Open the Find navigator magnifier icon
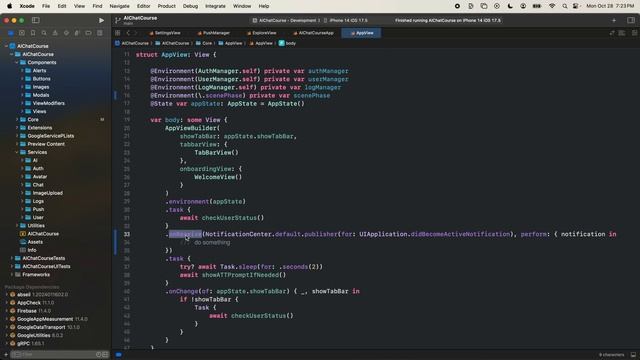Image resolution: width=640 pixels, height=360 pixels. click(x=44, y=33)
